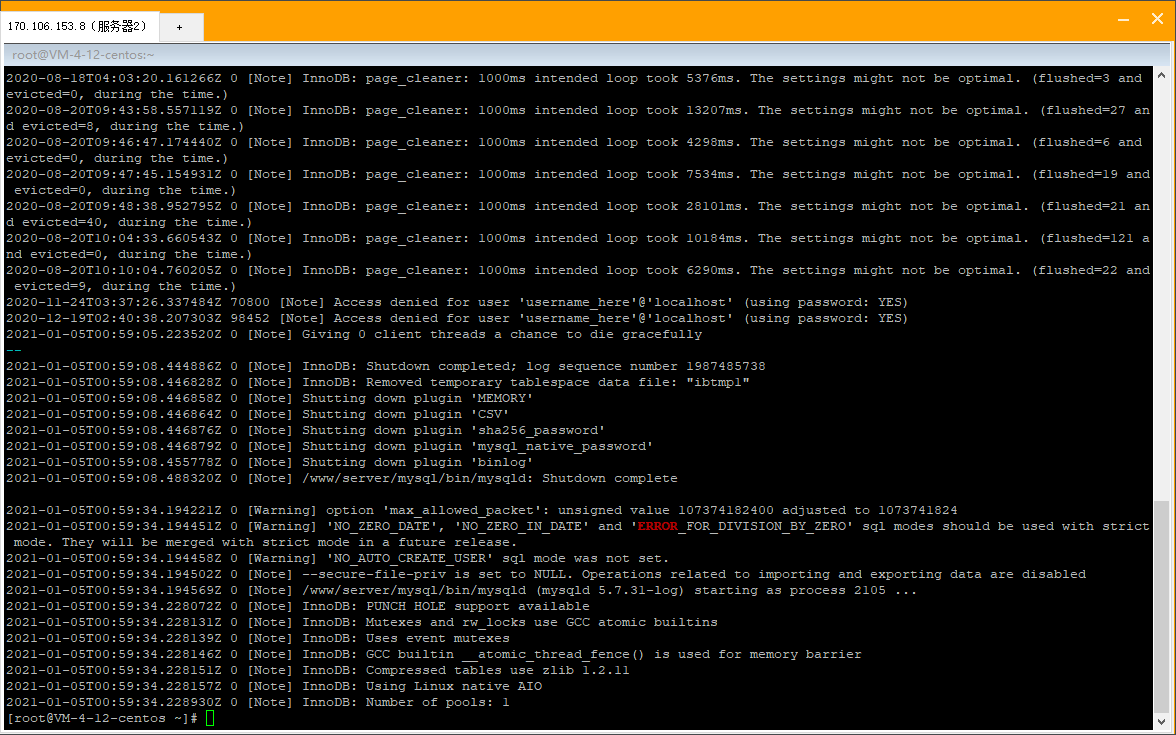Click the green '--' separator line
Viewport: 1176px width, 735px height.
(x=14, y=350)
